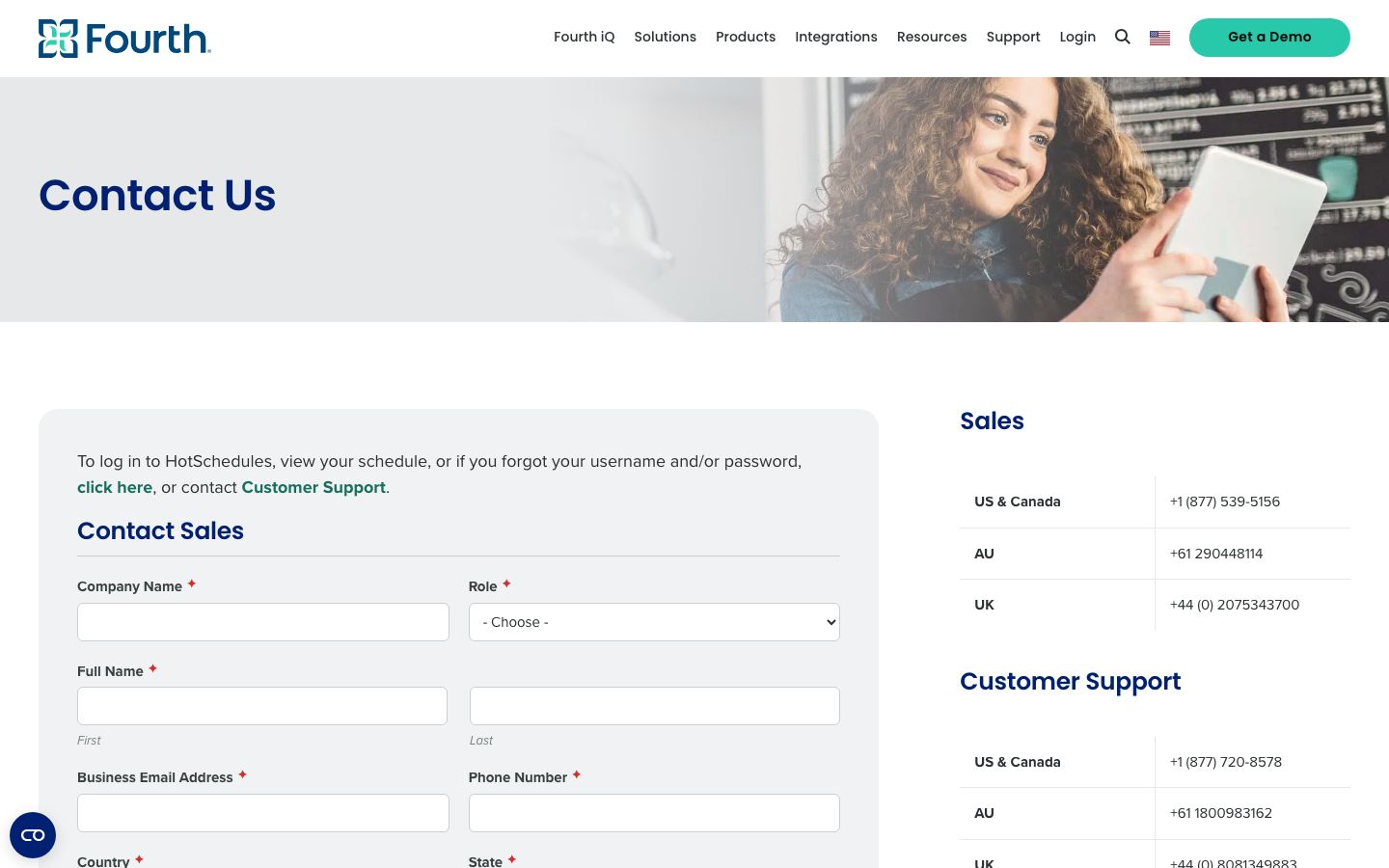Screen dimensions: 1389x868
Task: Click the Get a Demo button
Action: [x=1269, y=38]
